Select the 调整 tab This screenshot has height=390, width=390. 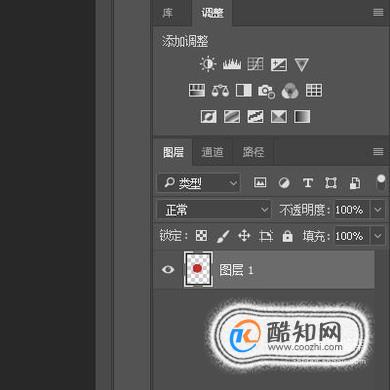pos(212,13)
